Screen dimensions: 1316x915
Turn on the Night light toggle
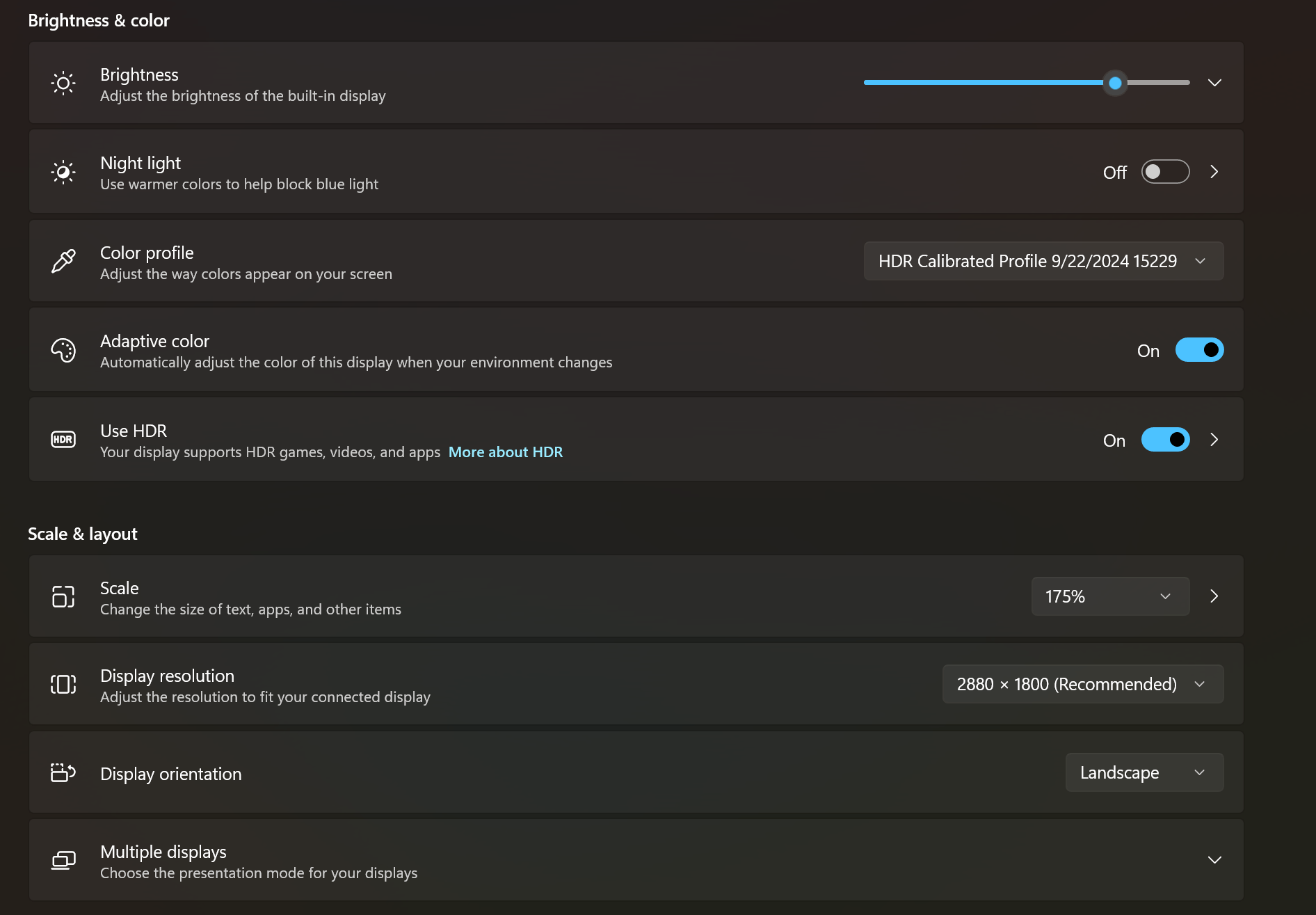click(x=1166, y=172)
